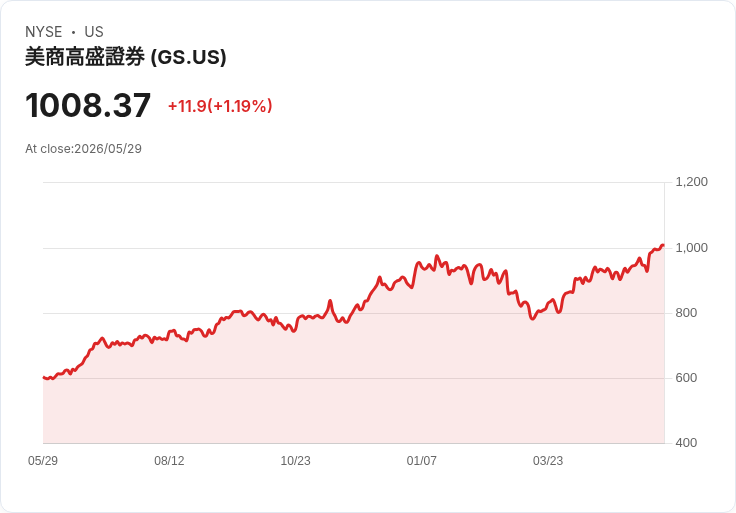Click the At close:2026/05/29 date text
Screen dimensions: 736x513
pos(83,149)
